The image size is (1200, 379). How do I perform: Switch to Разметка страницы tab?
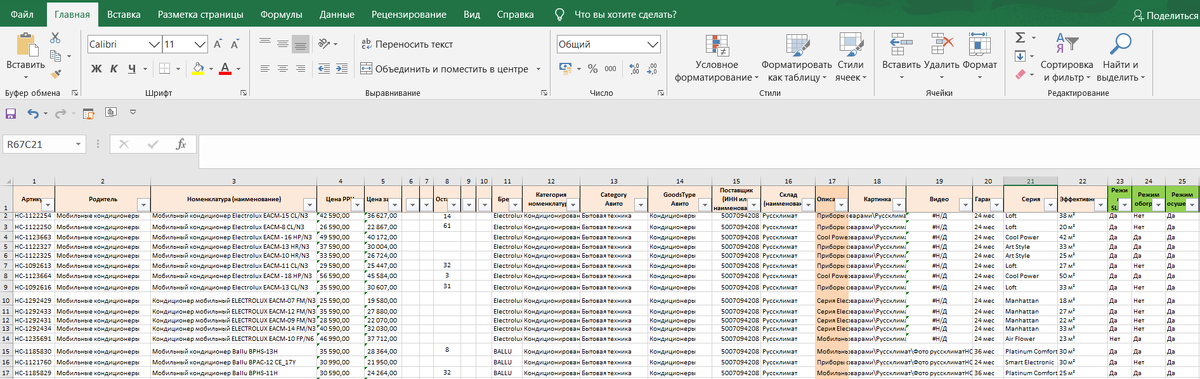(x=199, y=16)
